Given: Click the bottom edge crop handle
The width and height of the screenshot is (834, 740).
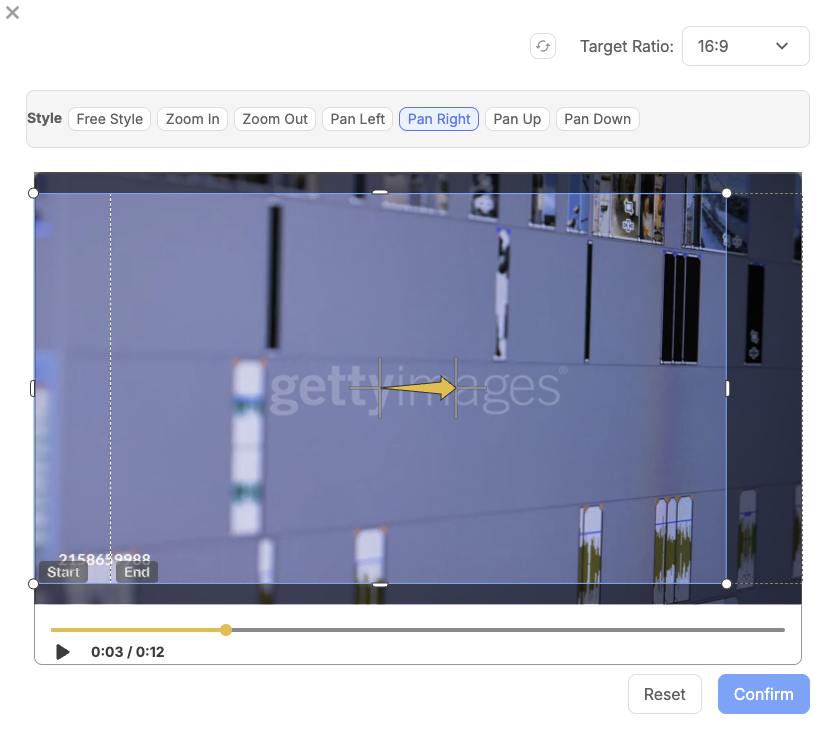Looking at the screenshot, I should click(x=380, y=584).
